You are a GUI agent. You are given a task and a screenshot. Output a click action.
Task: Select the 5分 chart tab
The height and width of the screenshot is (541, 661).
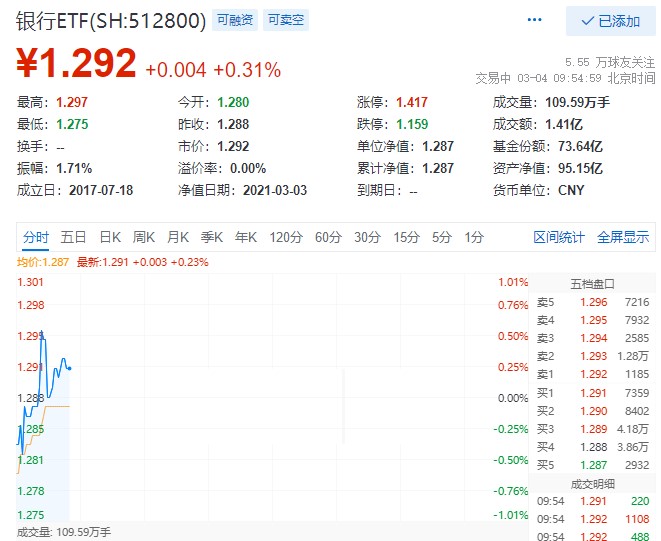click(442, 237)
